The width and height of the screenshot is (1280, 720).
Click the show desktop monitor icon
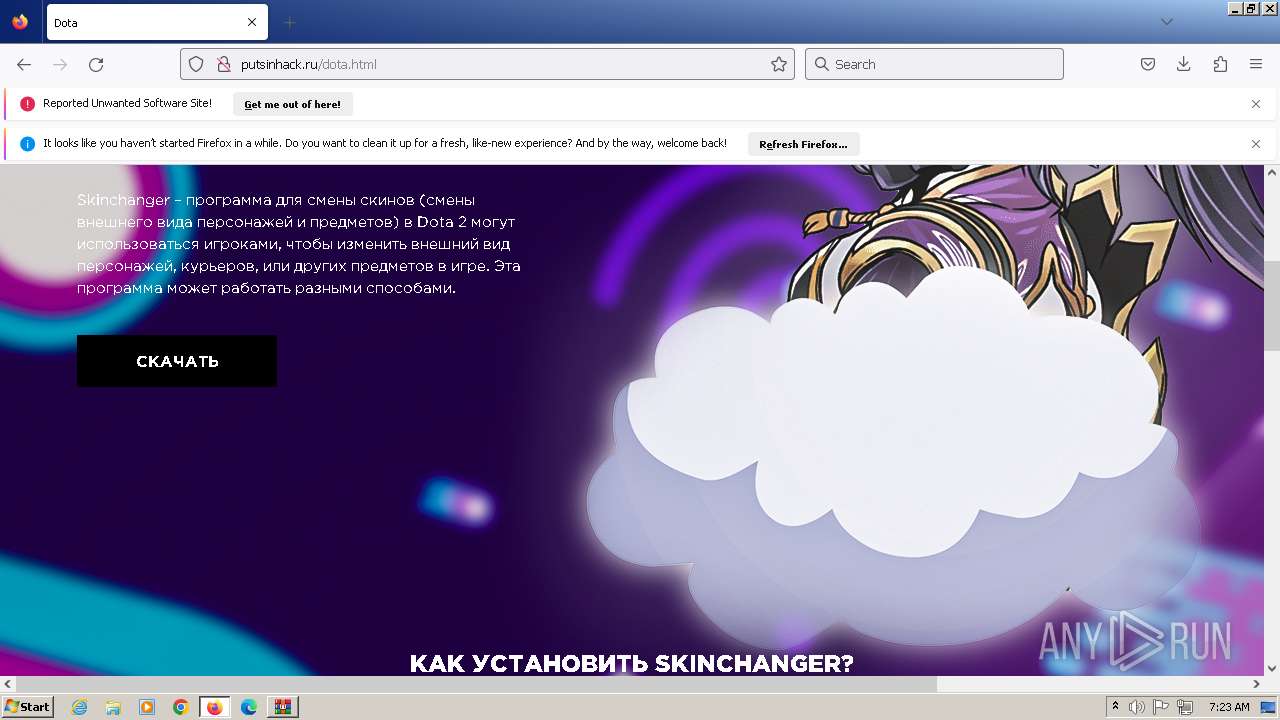pos(1269,707)
